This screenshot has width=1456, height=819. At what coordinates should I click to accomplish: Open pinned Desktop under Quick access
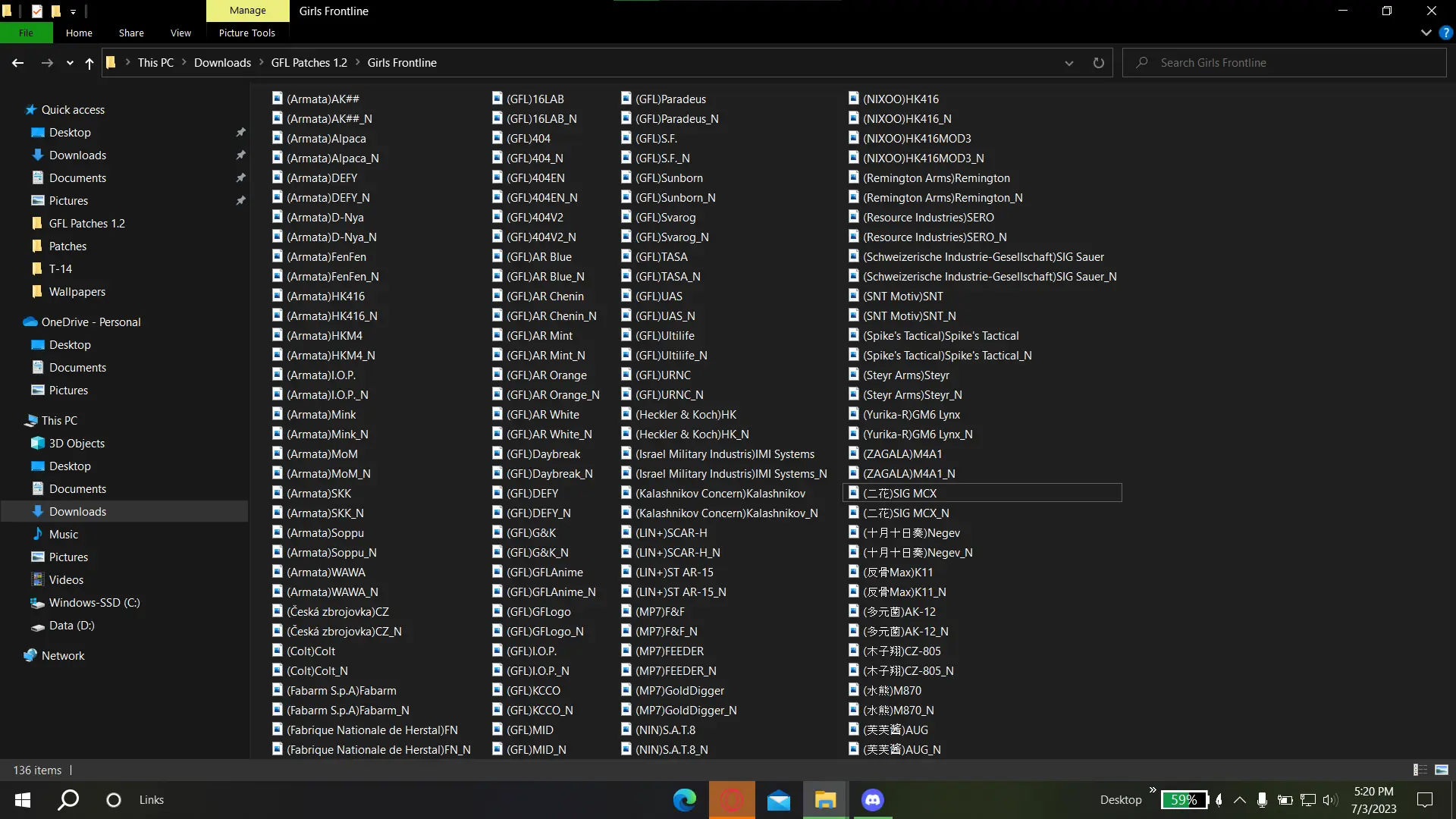pos(70,133)
